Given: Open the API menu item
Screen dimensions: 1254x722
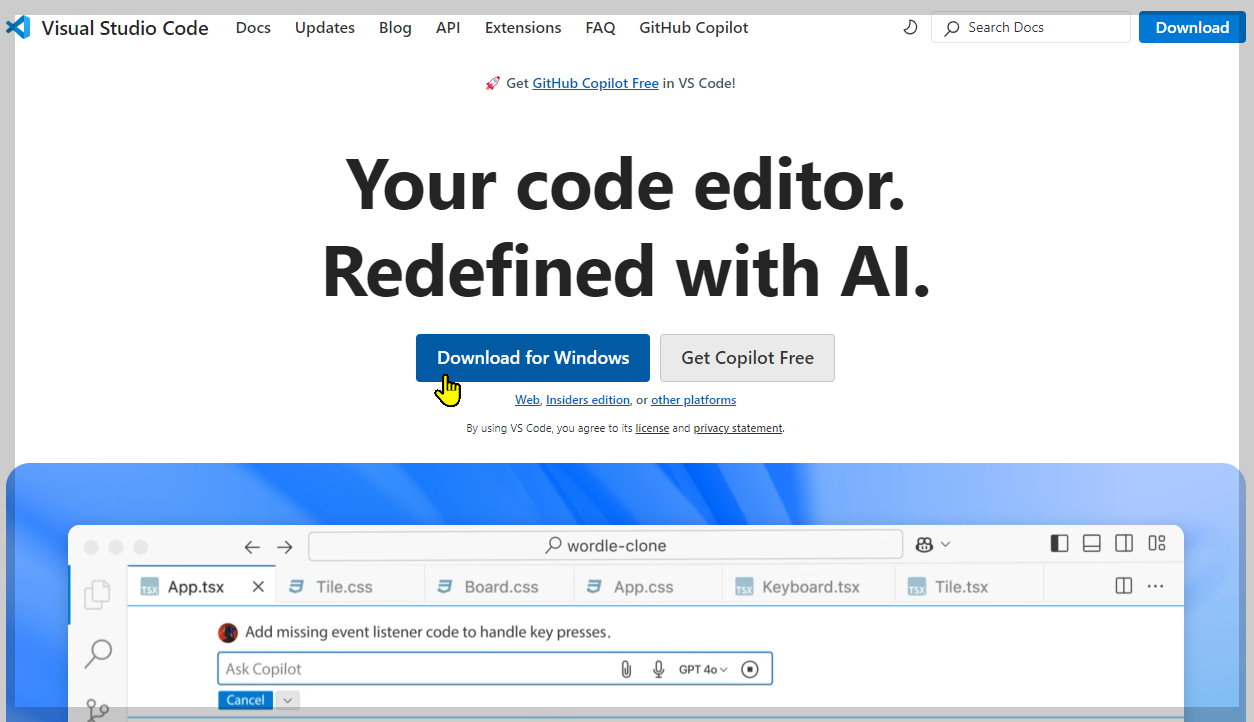Looking at the screenshot, I should tap(448, 28).
